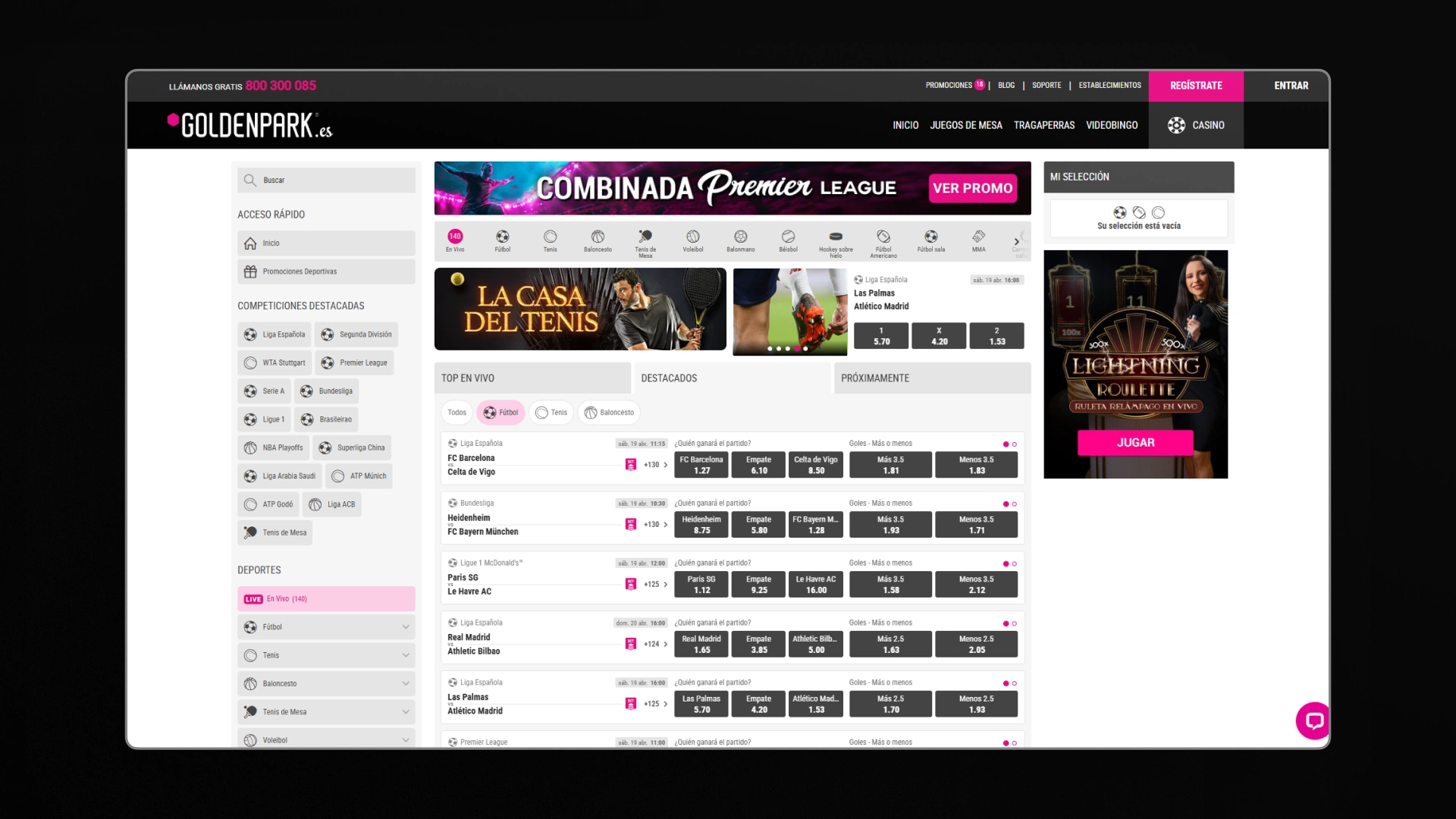Screen dimensions: 1456x819
Task: Expand the Baloncesto section in Deportes
Action: coord(326,684)
